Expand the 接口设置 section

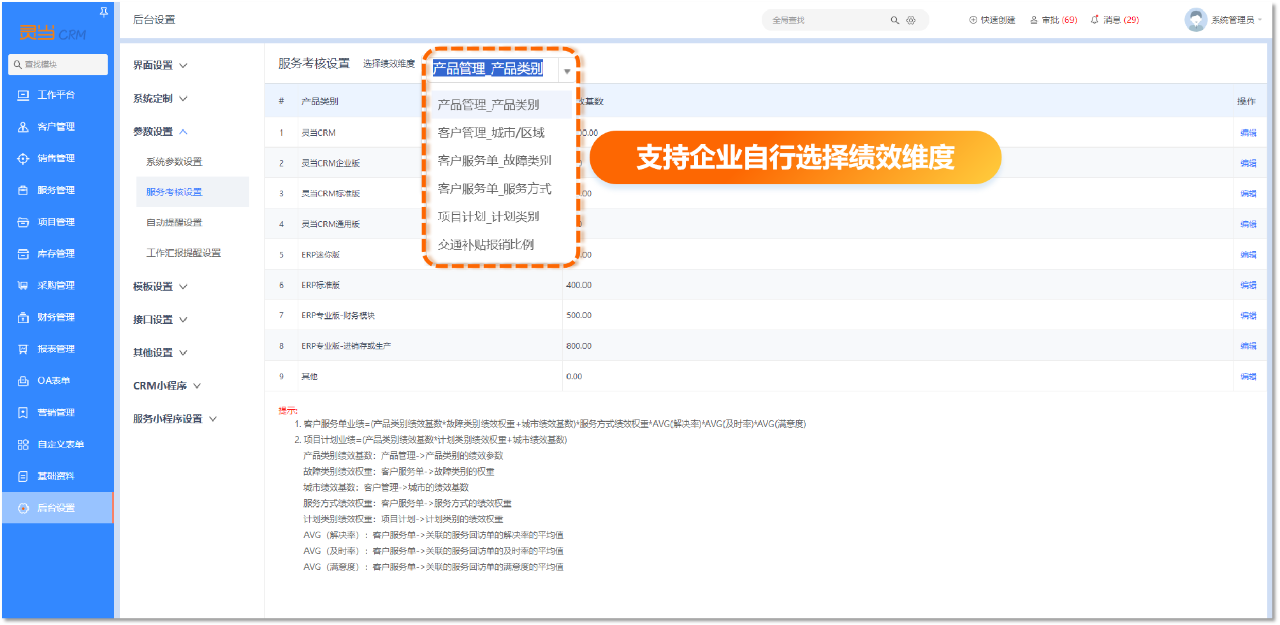160,320
